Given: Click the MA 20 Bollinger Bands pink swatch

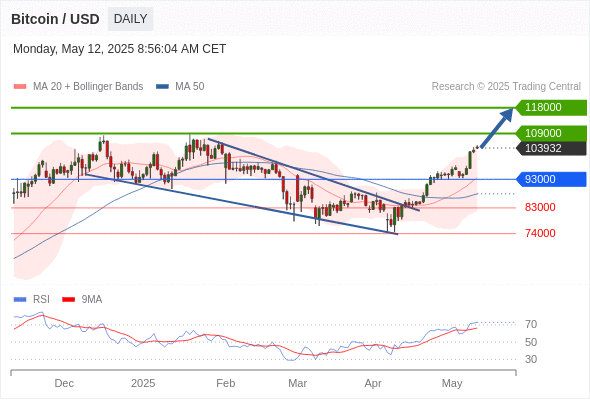Looking at the screenshot, I should pos(20,87).
